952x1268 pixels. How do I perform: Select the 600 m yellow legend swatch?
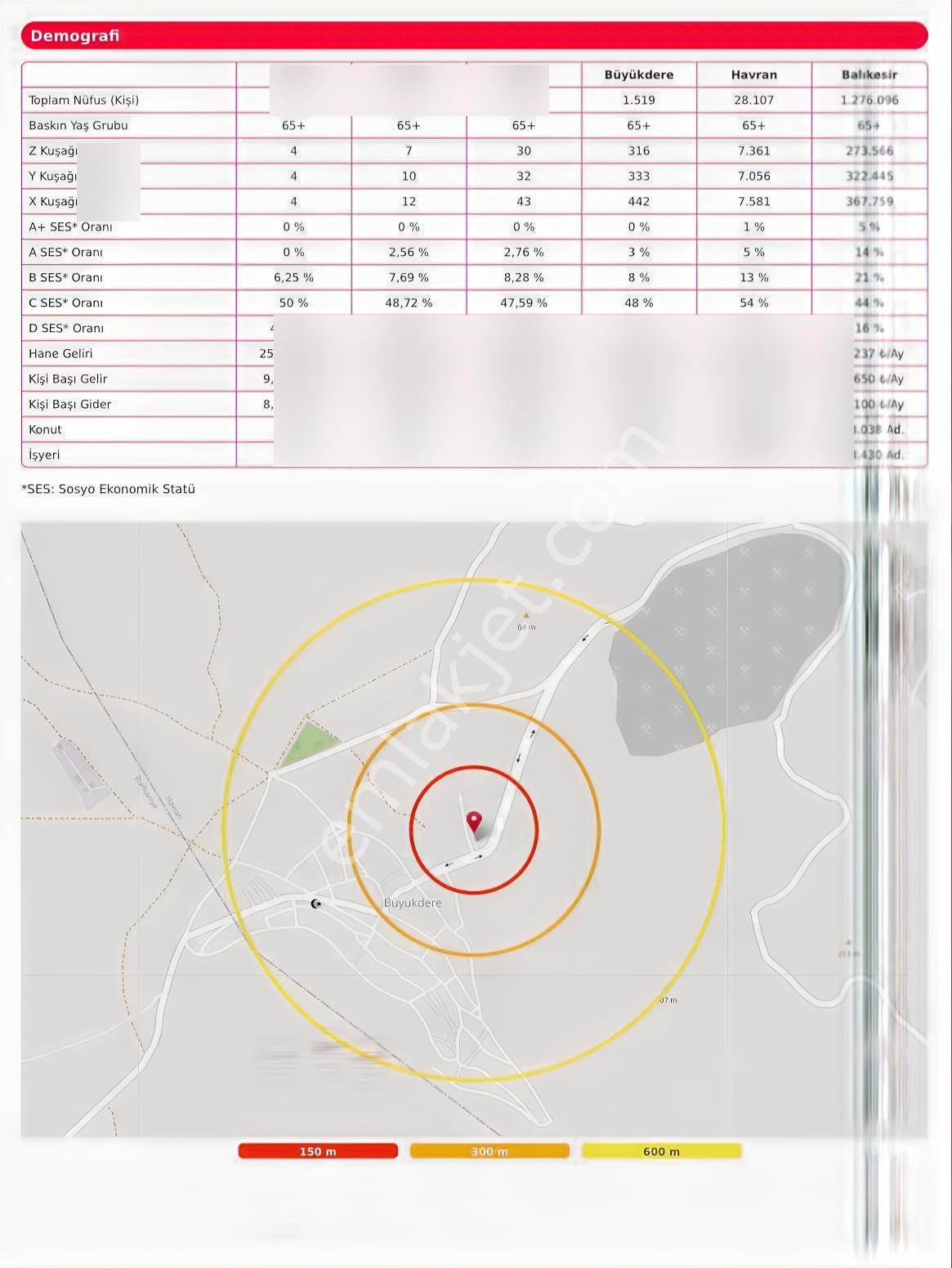coord(661,1151)
